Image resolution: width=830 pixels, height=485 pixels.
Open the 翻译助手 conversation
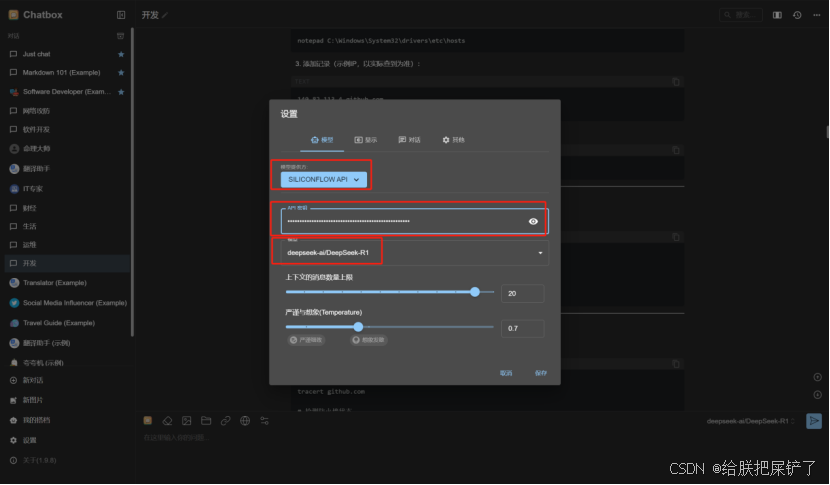(67, 169)
